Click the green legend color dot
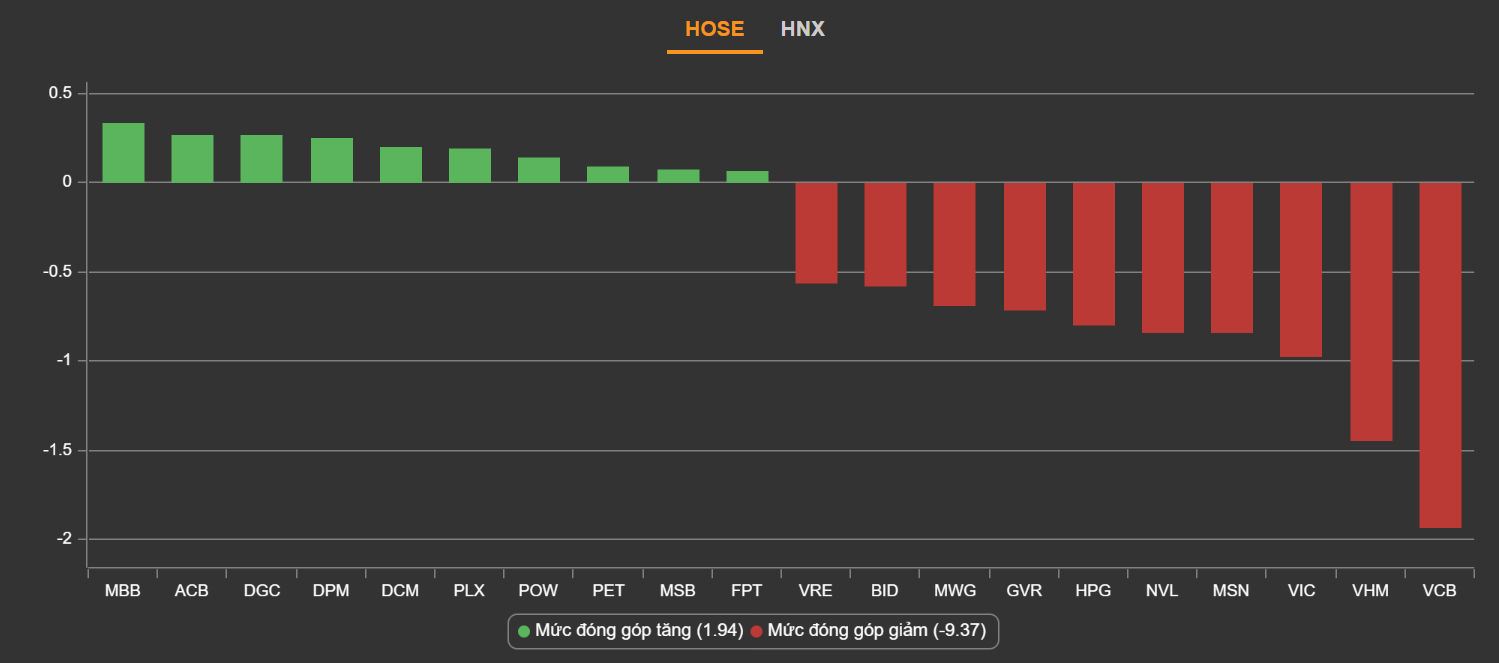This screenshot has width=1499, height=663. (x=524, y=631)
